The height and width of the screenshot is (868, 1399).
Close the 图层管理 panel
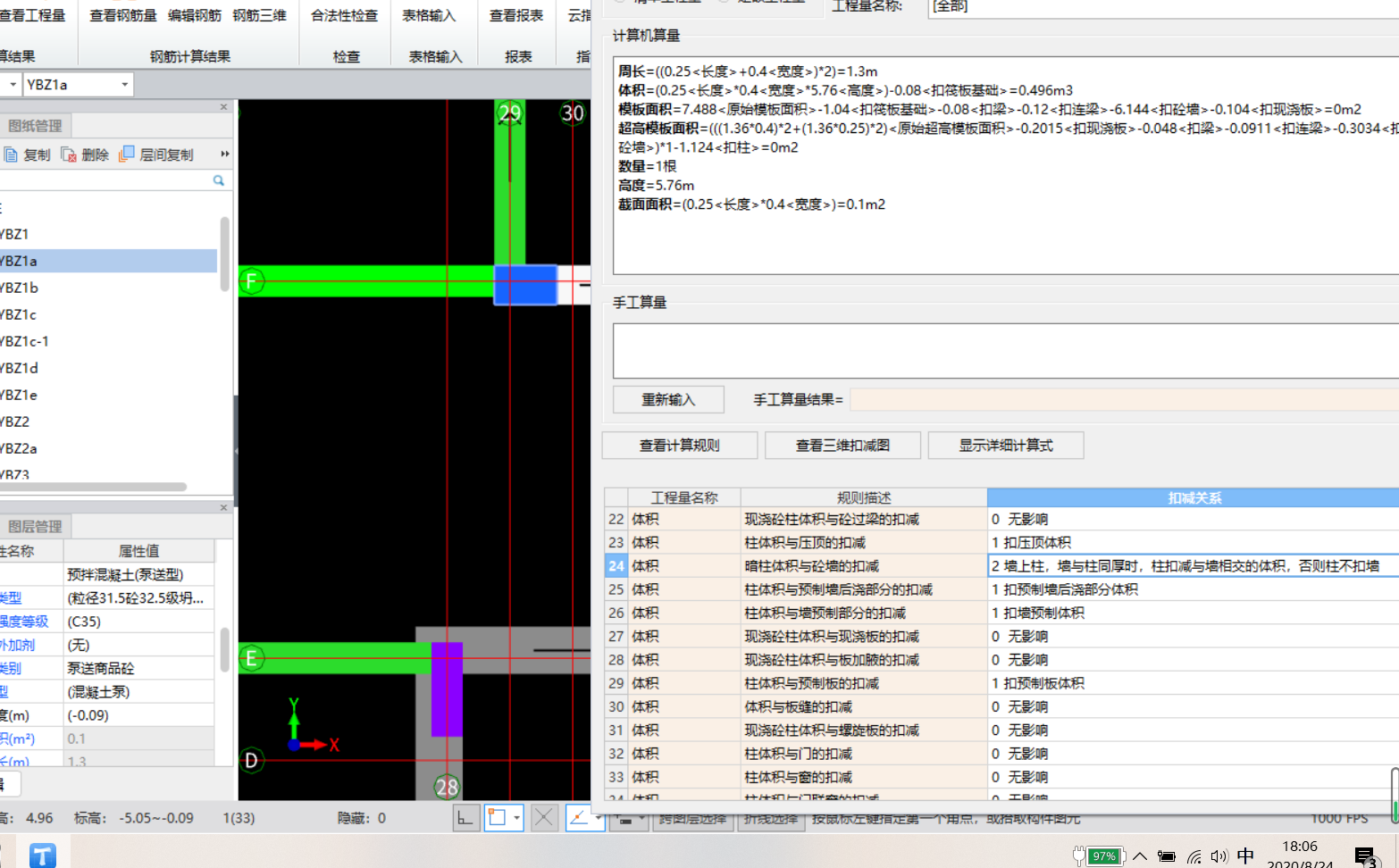coord(223,507)
